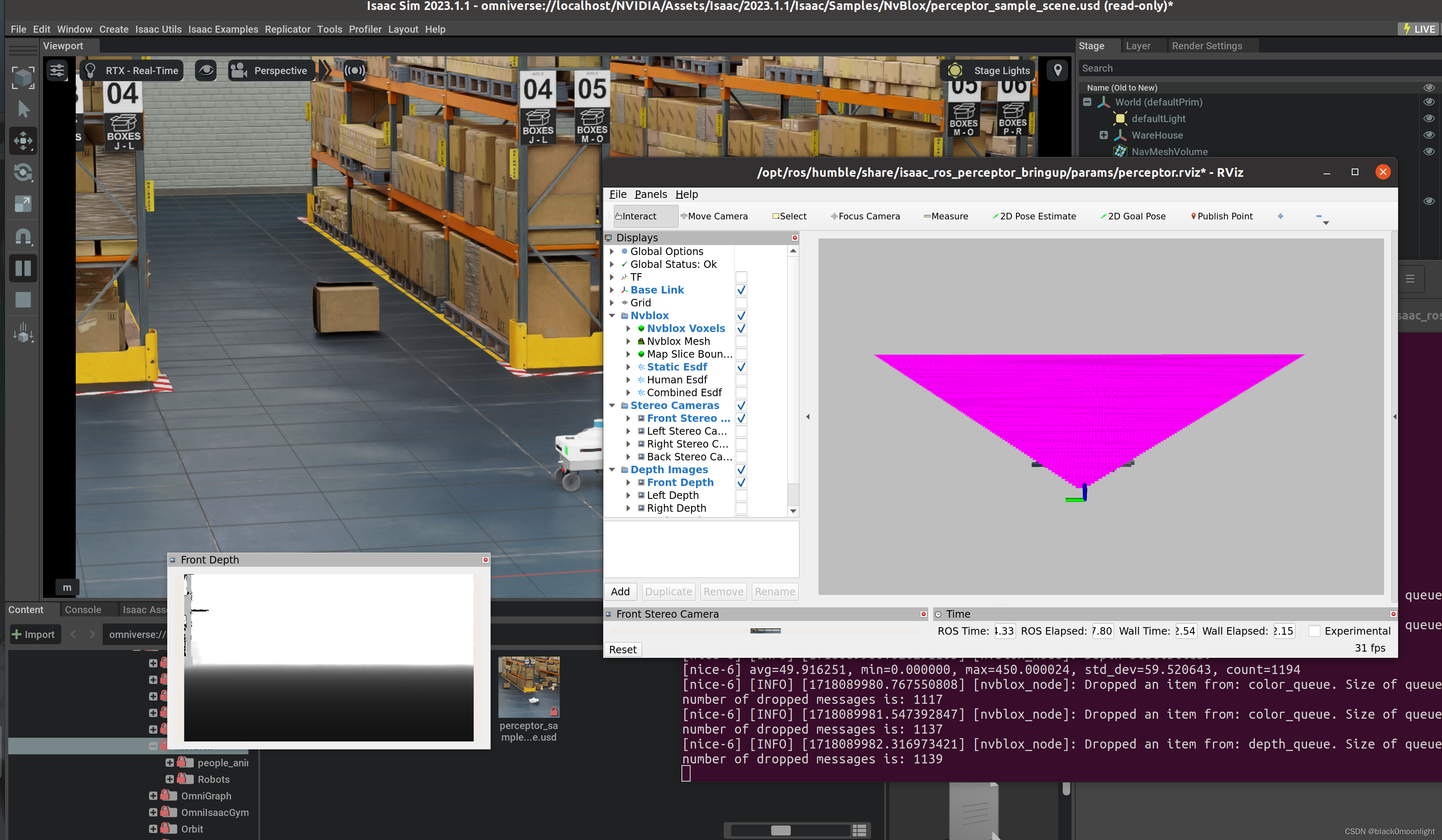Image resolution: width=1442 pixels, height=840 pixels.
Task: Click the physics drop tool icon
Action: tap(23, 332)
